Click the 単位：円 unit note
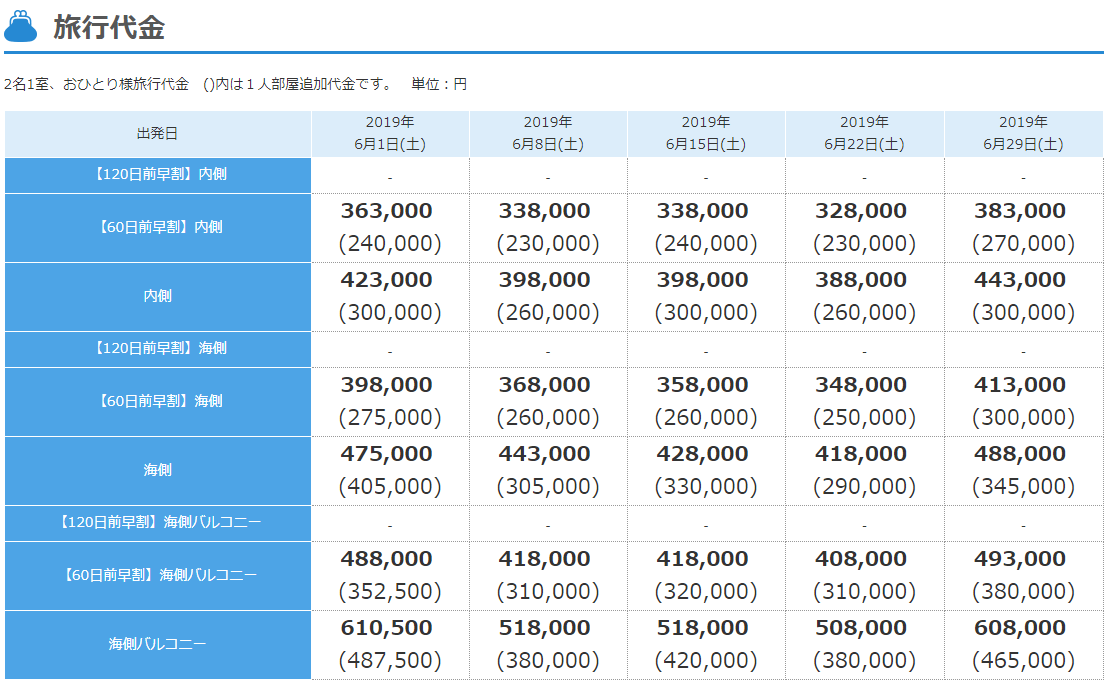Image resolution: width=1106 pixels, height=680 pixels. tap(439, 85)
